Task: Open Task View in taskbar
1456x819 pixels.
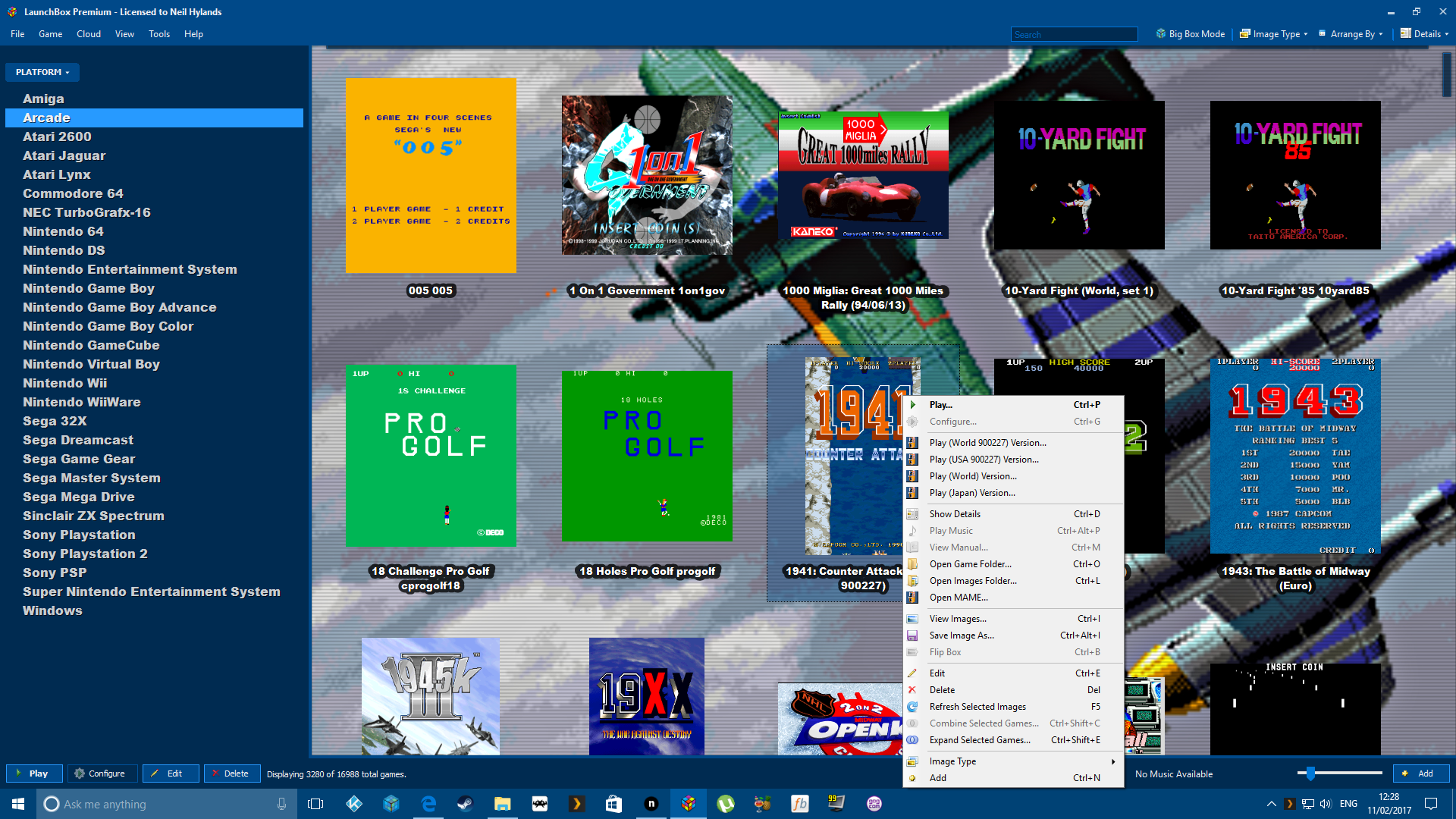Action: [x=315, y=804]
